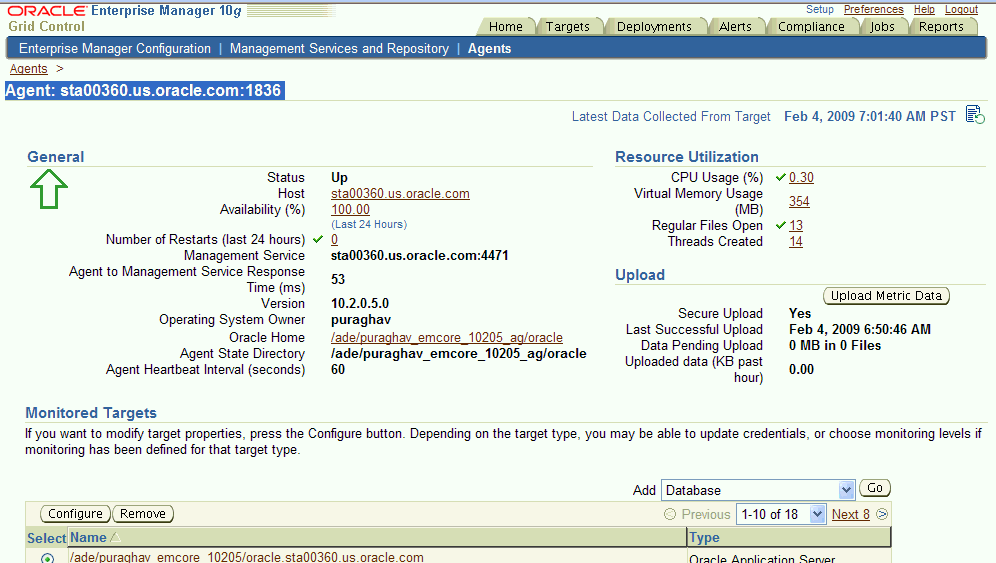
Task: Click the Virtual Memory Usage value 354
Action: coord(799,201)
